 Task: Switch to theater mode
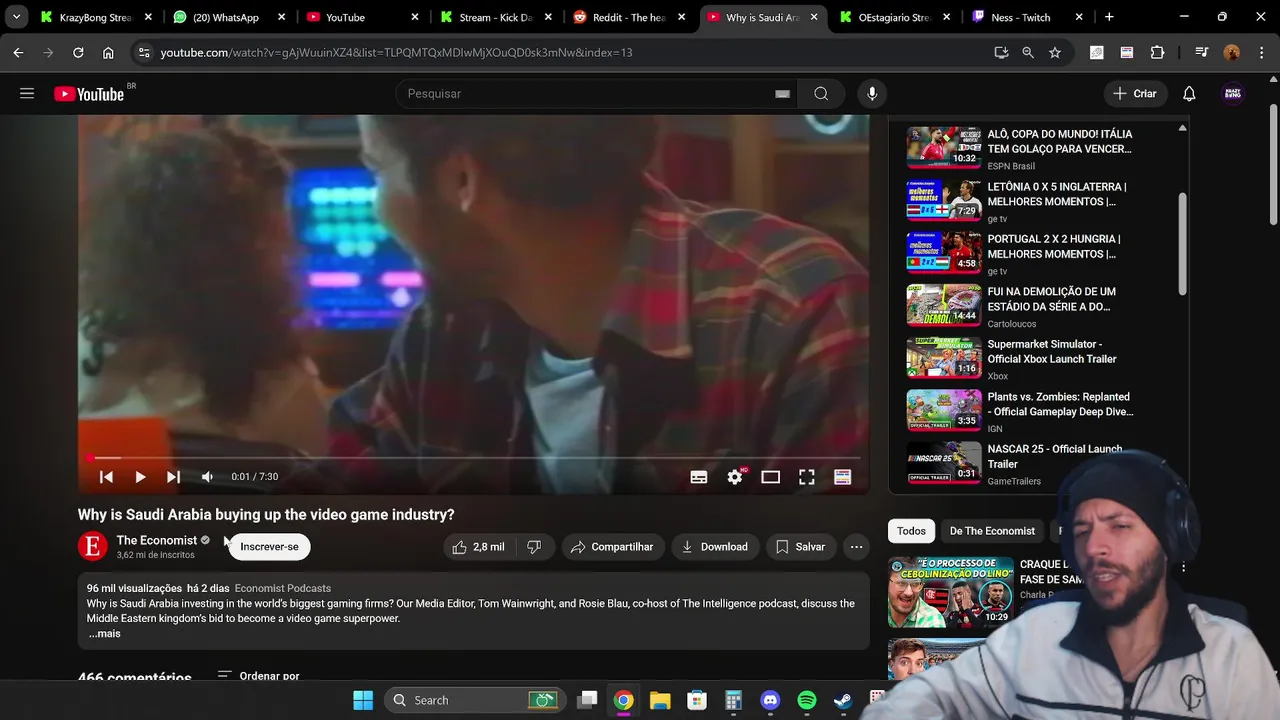770,477
